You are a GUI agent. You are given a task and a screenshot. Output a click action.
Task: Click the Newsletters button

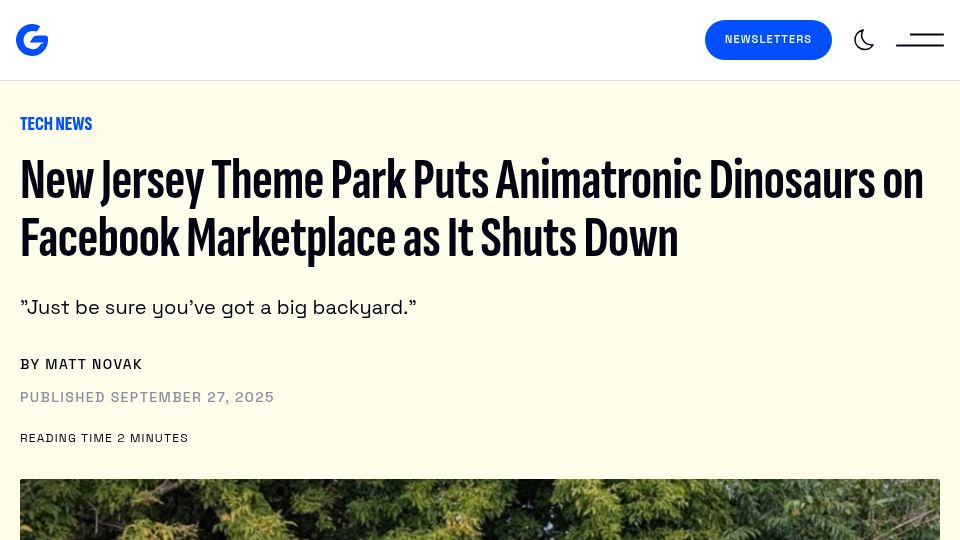click(768, 40)
